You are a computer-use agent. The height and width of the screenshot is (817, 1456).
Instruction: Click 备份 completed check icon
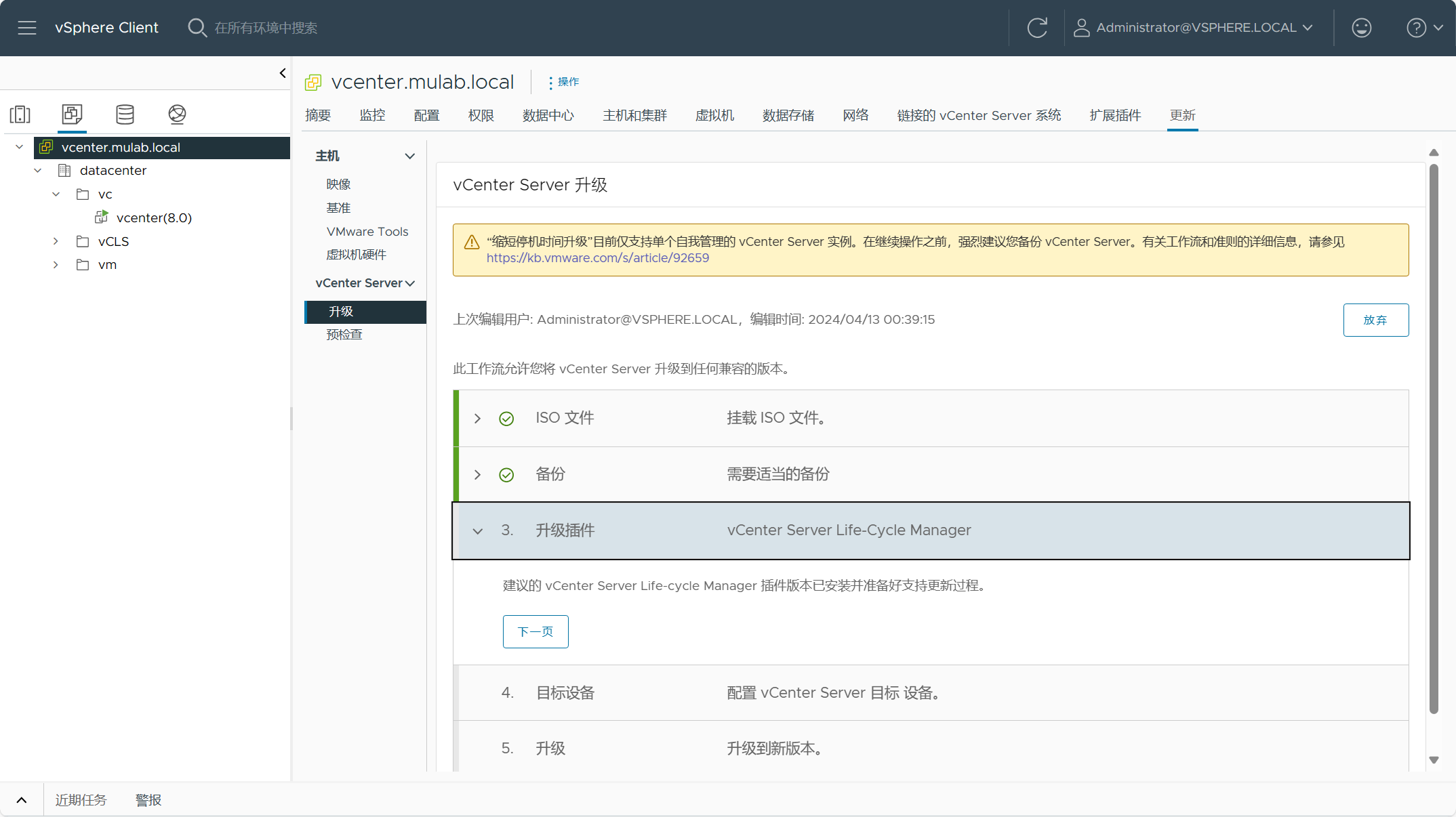coord(506,475)
